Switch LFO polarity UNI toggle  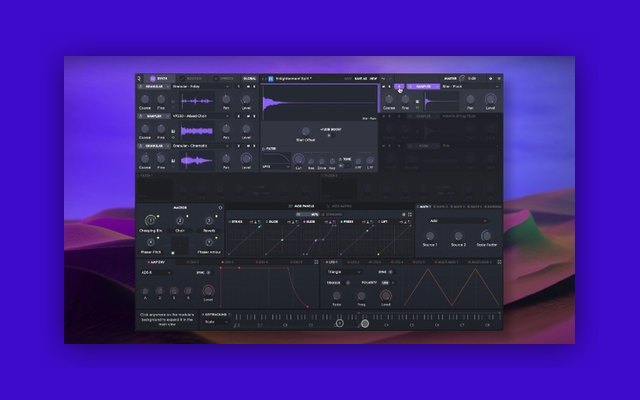point(387,282)
